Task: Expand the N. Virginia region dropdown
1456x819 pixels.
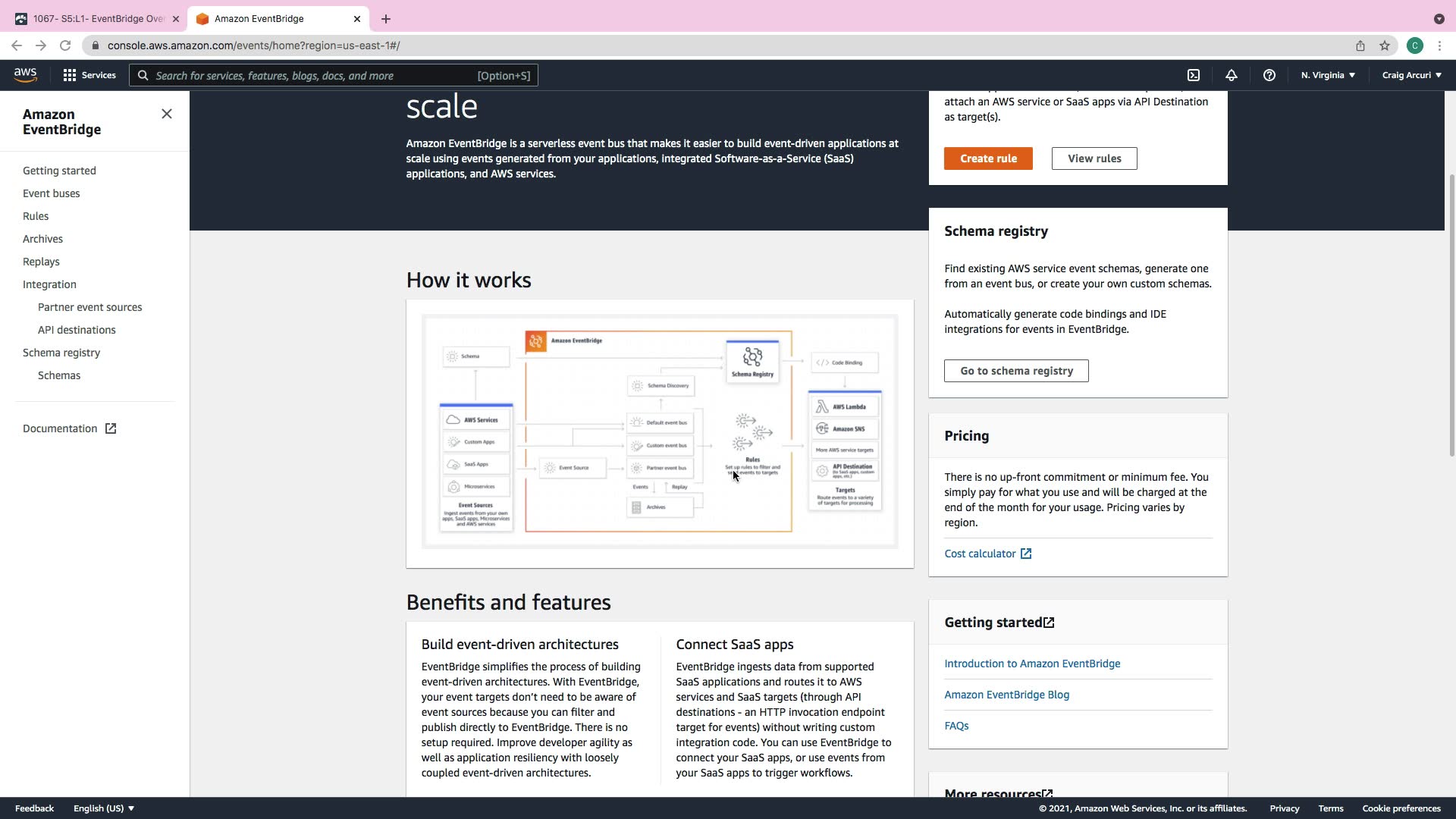Action: (1328, 75)
